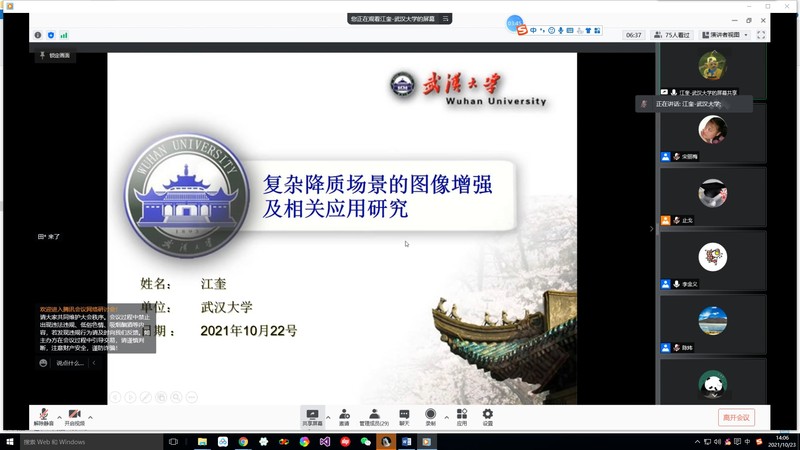Toggle the lock screen (锁定画面) pin
This screenshot has width=800, height=450.
coord(56,55)
